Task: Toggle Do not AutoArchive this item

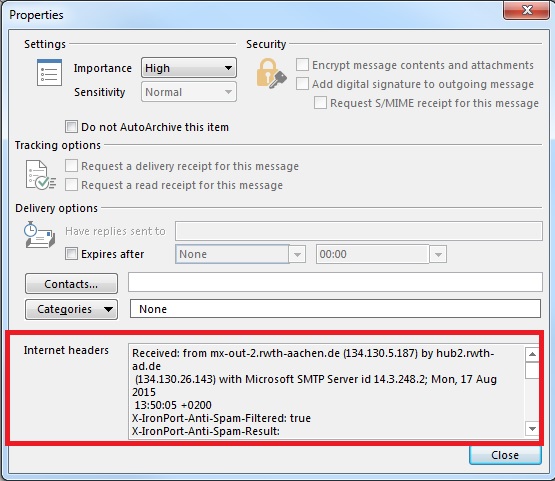Action: 71,127
